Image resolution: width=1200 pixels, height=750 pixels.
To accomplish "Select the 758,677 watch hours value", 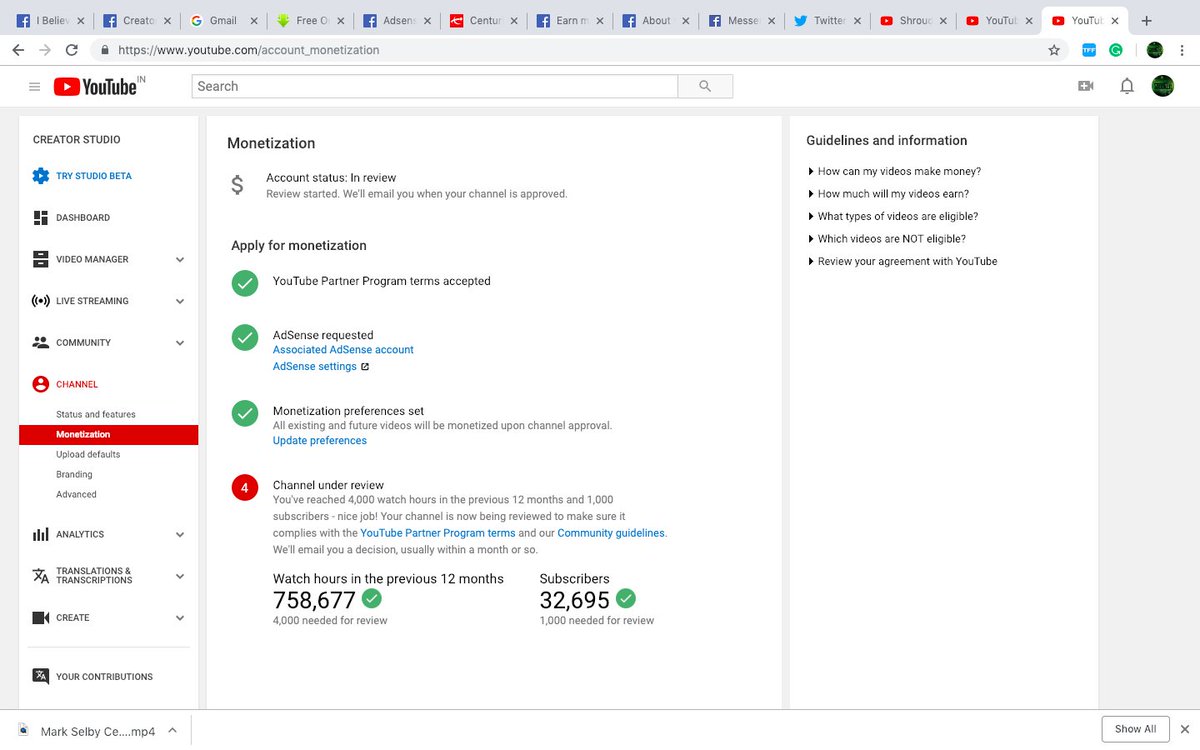I will [314, 600].
